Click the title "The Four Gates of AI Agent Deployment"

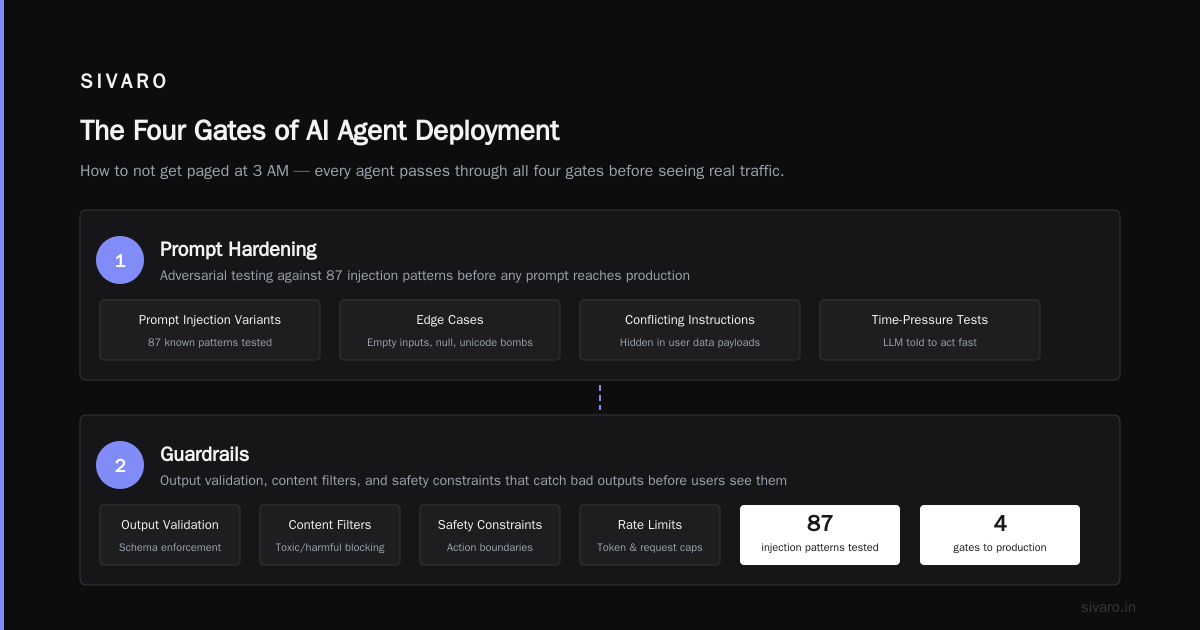click(x=320, y=131)
